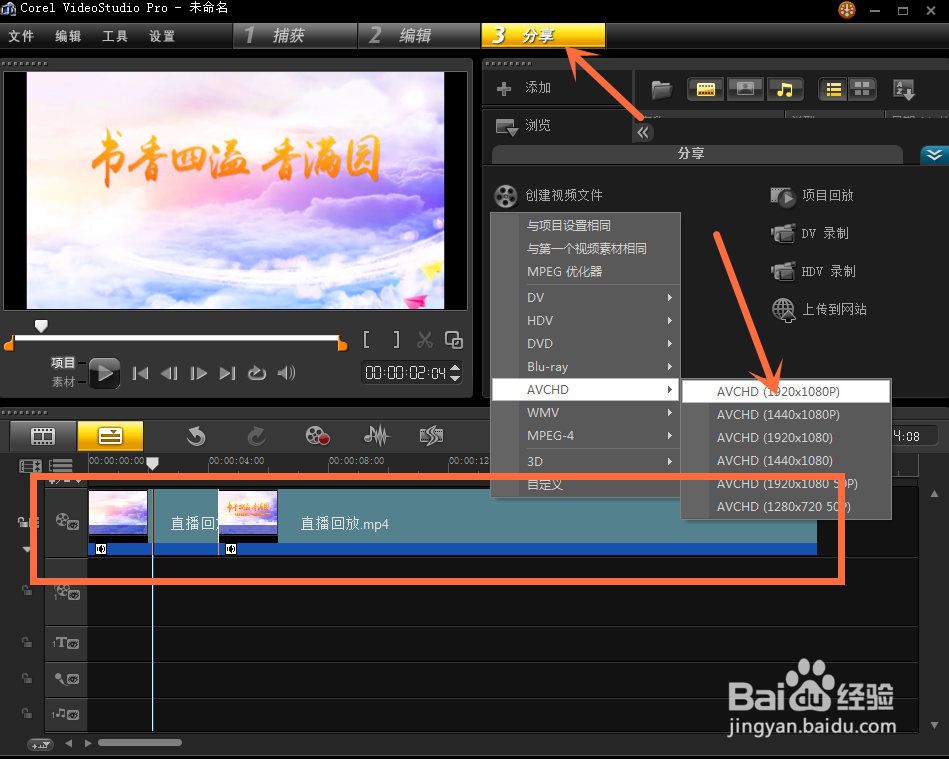
Task: Open the 文件 menu
Action: [21, 36]
